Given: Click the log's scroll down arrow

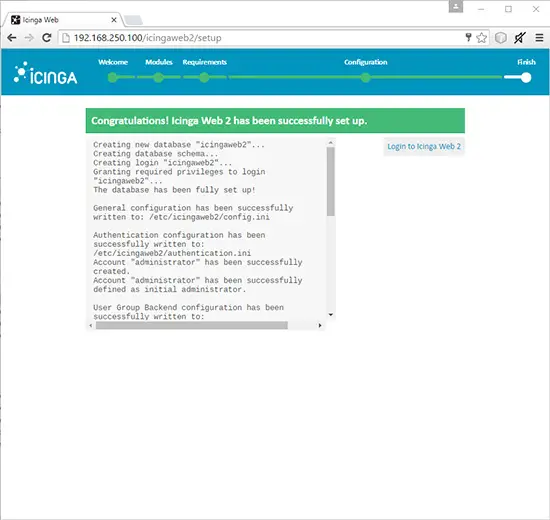Looking at the screenshot, I should 330,314.
